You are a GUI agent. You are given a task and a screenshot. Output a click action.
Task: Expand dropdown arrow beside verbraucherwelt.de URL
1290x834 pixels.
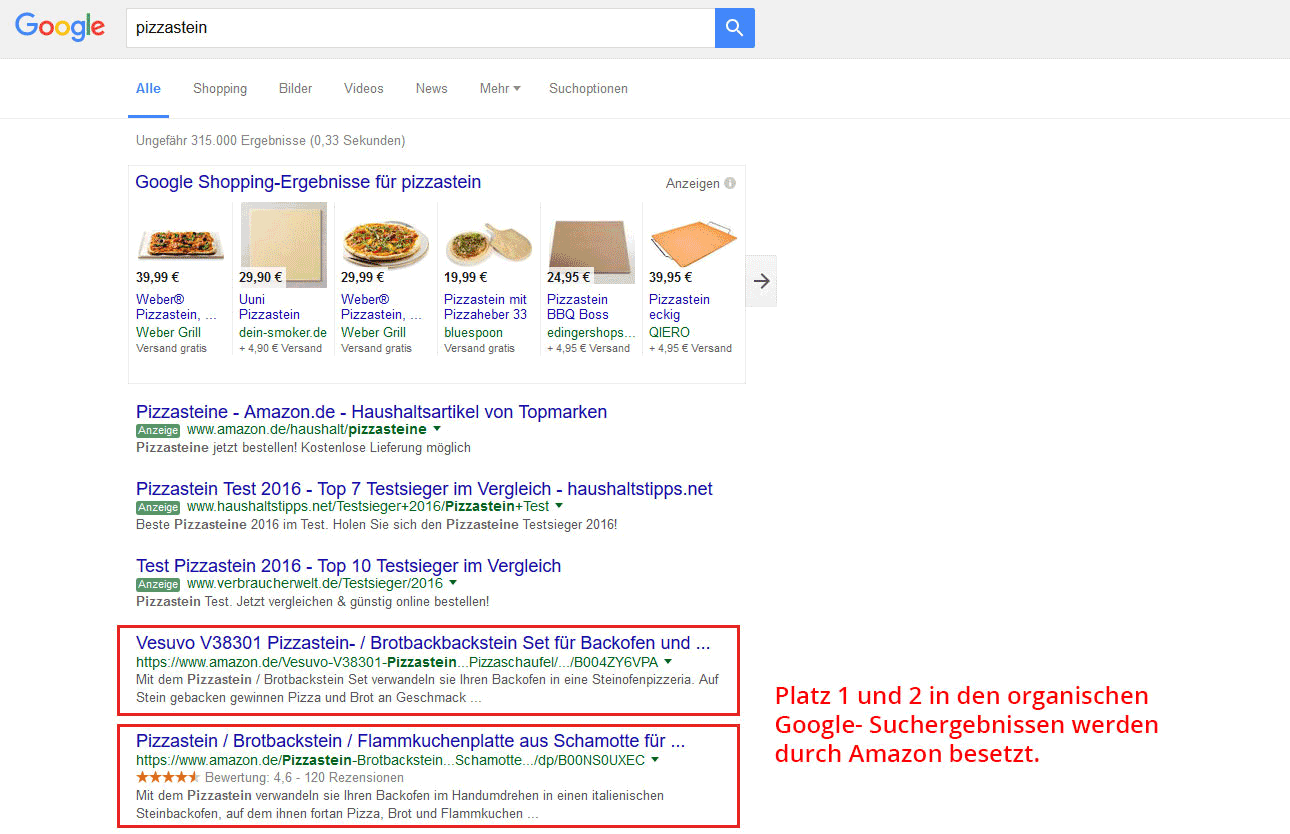[x=453, y=583]
